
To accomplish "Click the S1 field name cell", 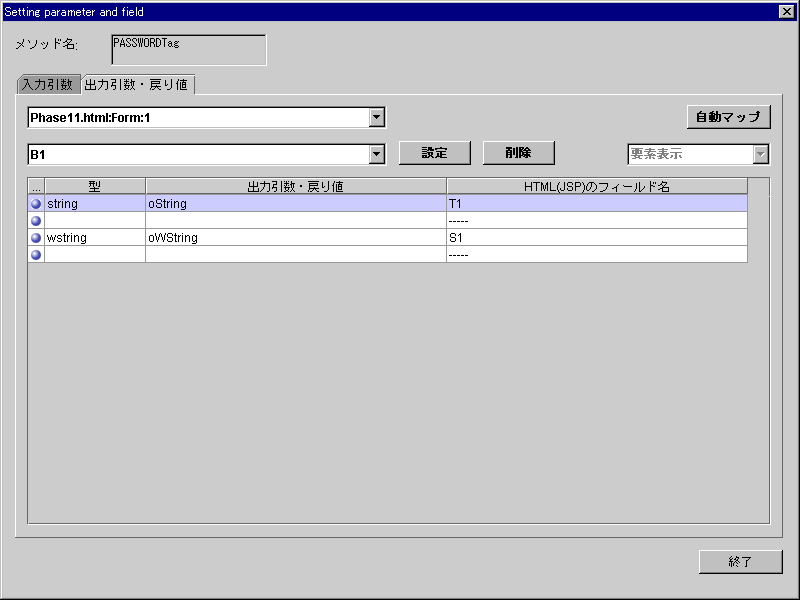I will [x=596, y=238].
